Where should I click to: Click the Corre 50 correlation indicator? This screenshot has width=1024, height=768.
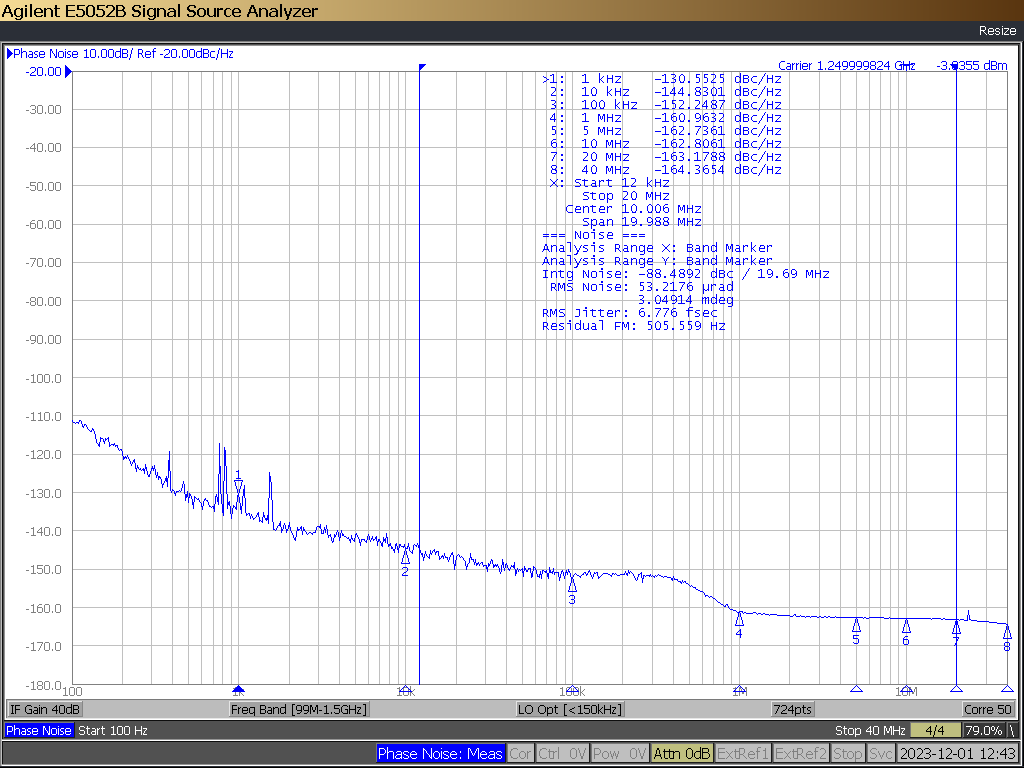click(988, 709)
